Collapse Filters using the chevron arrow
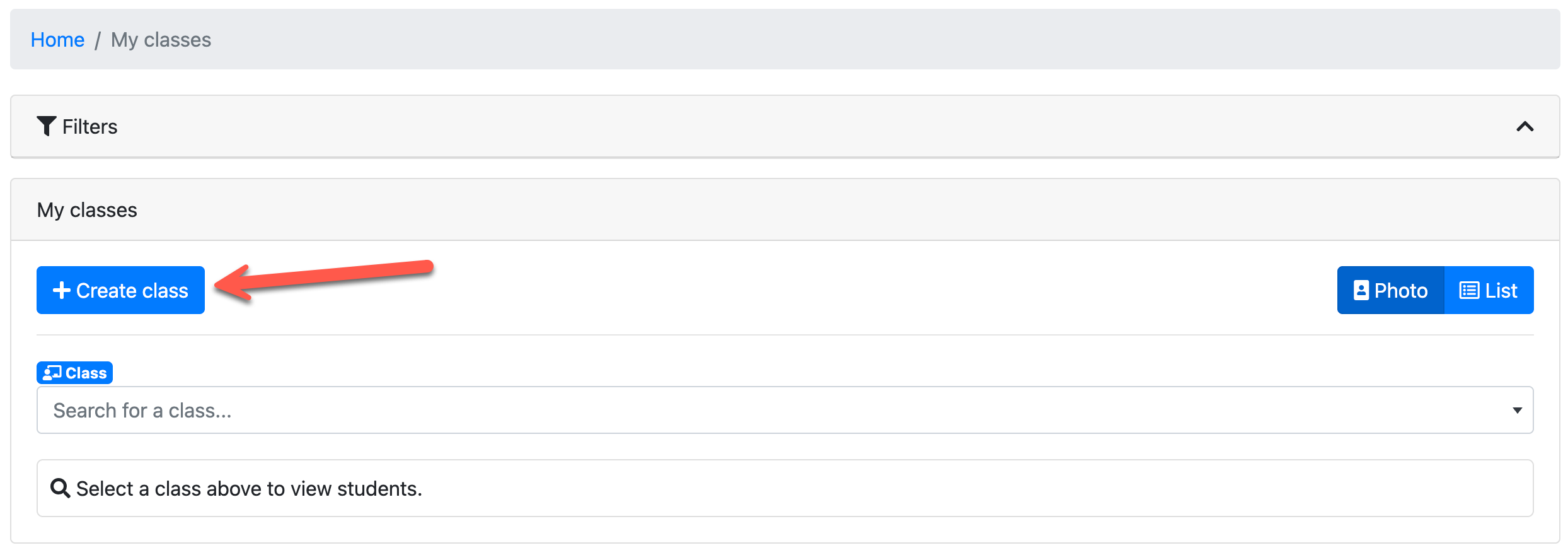 [x=1525, y=127]
